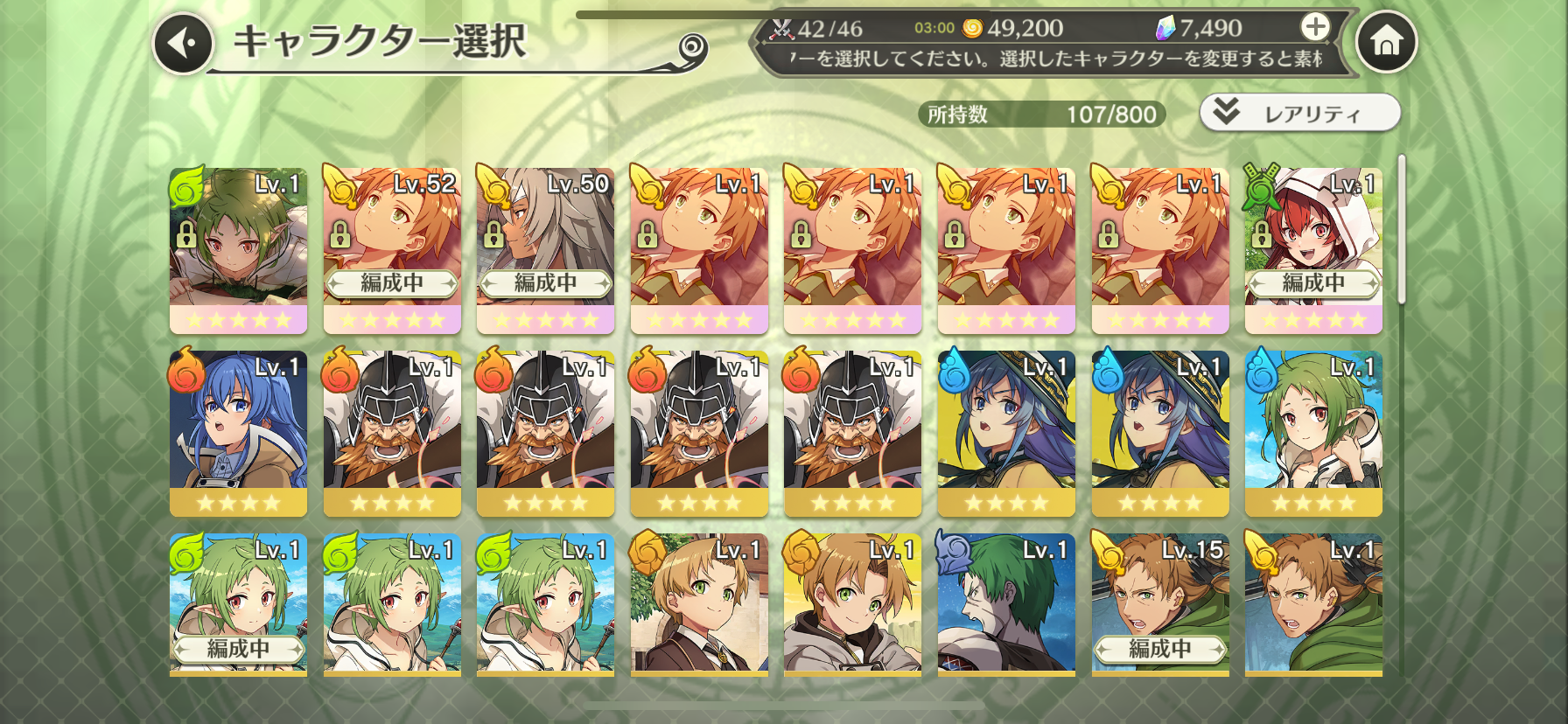
Task: Click the vertical scrollbar on the right
Action: [x=1401, y=229]
